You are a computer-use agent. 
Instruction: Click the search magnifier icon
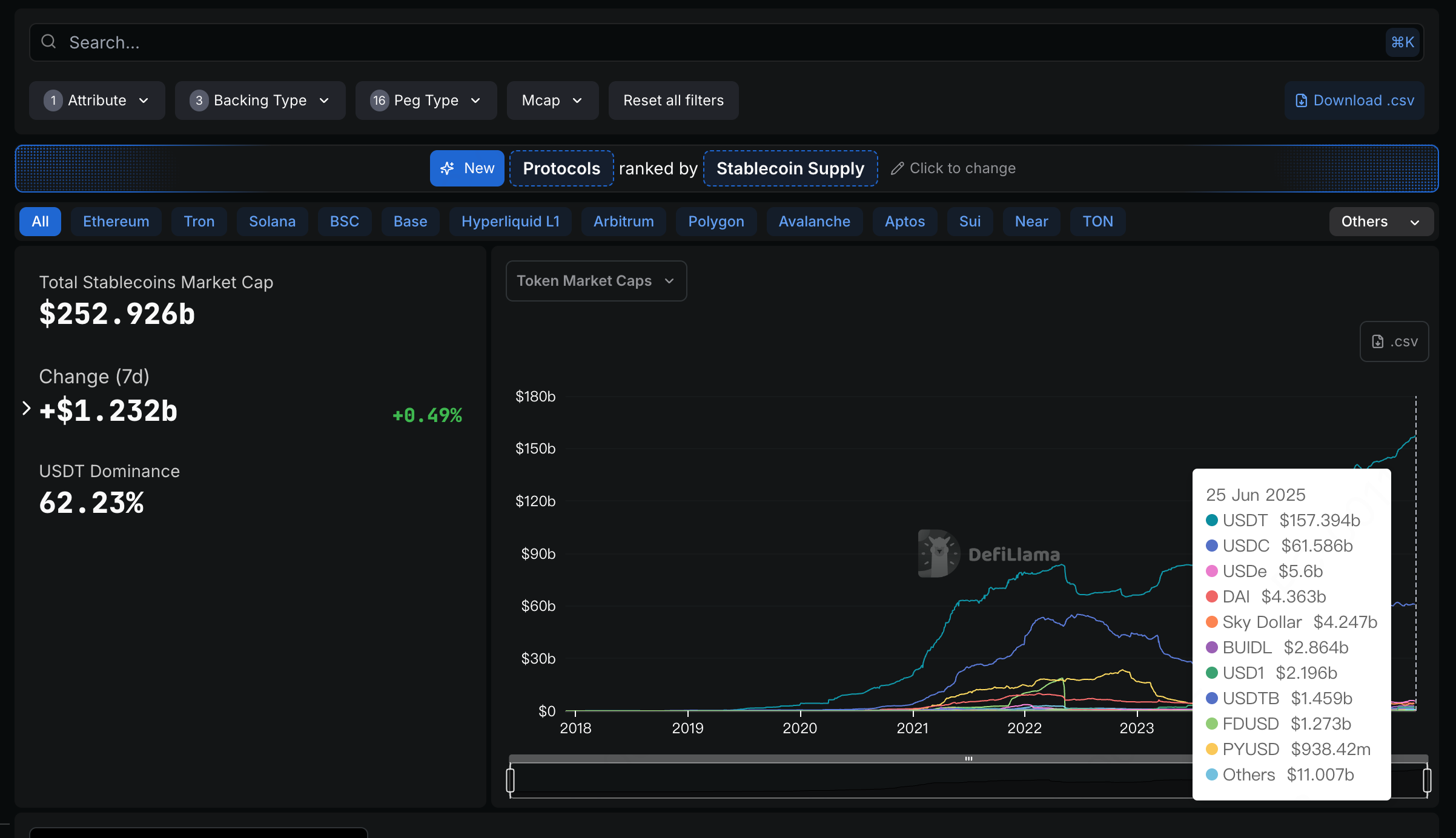click(x=48, y=42)
